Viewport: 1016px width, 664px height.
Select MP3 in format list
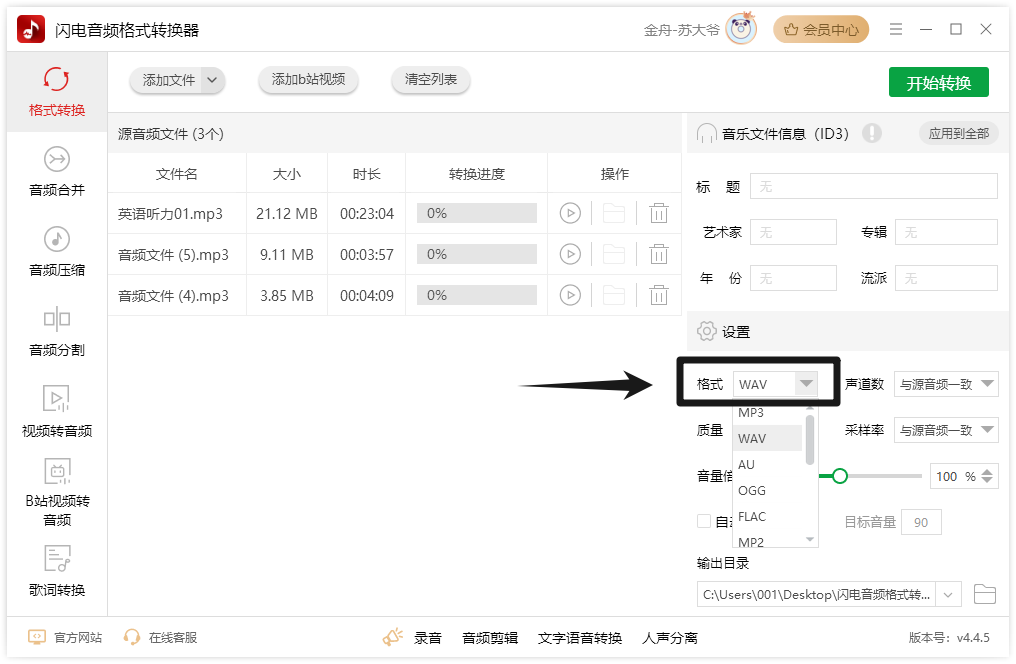767,413
